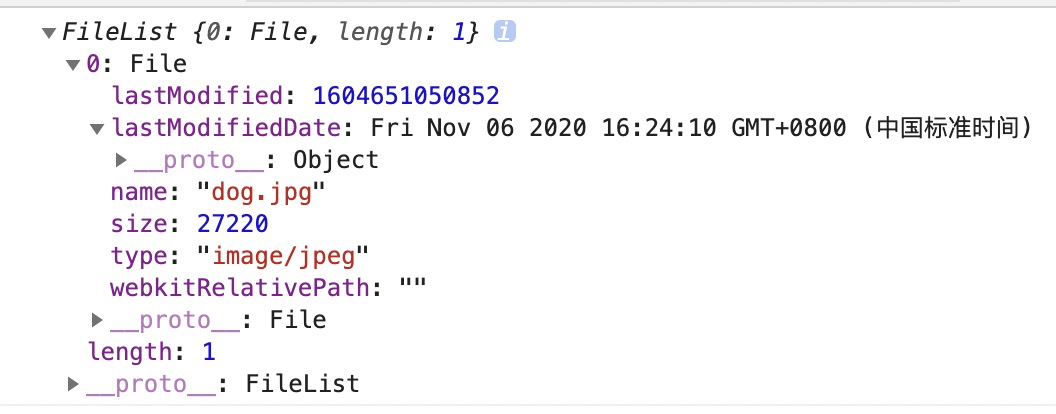The width and height of the screenshot is (1056, 414).
Task: Click the lastModified timestamp value
Action: point(406,96)
